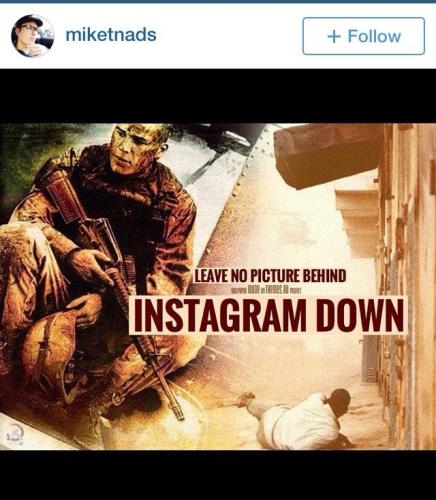Follow the miketnads account
436x500 pixels.
point(364,36)
